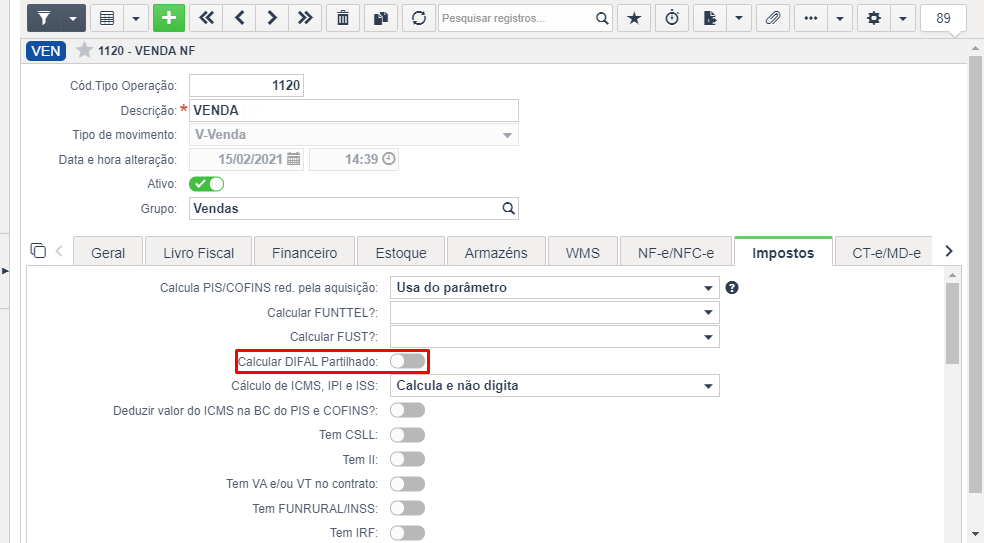Click the green add new record button

(x=169, y=18)
